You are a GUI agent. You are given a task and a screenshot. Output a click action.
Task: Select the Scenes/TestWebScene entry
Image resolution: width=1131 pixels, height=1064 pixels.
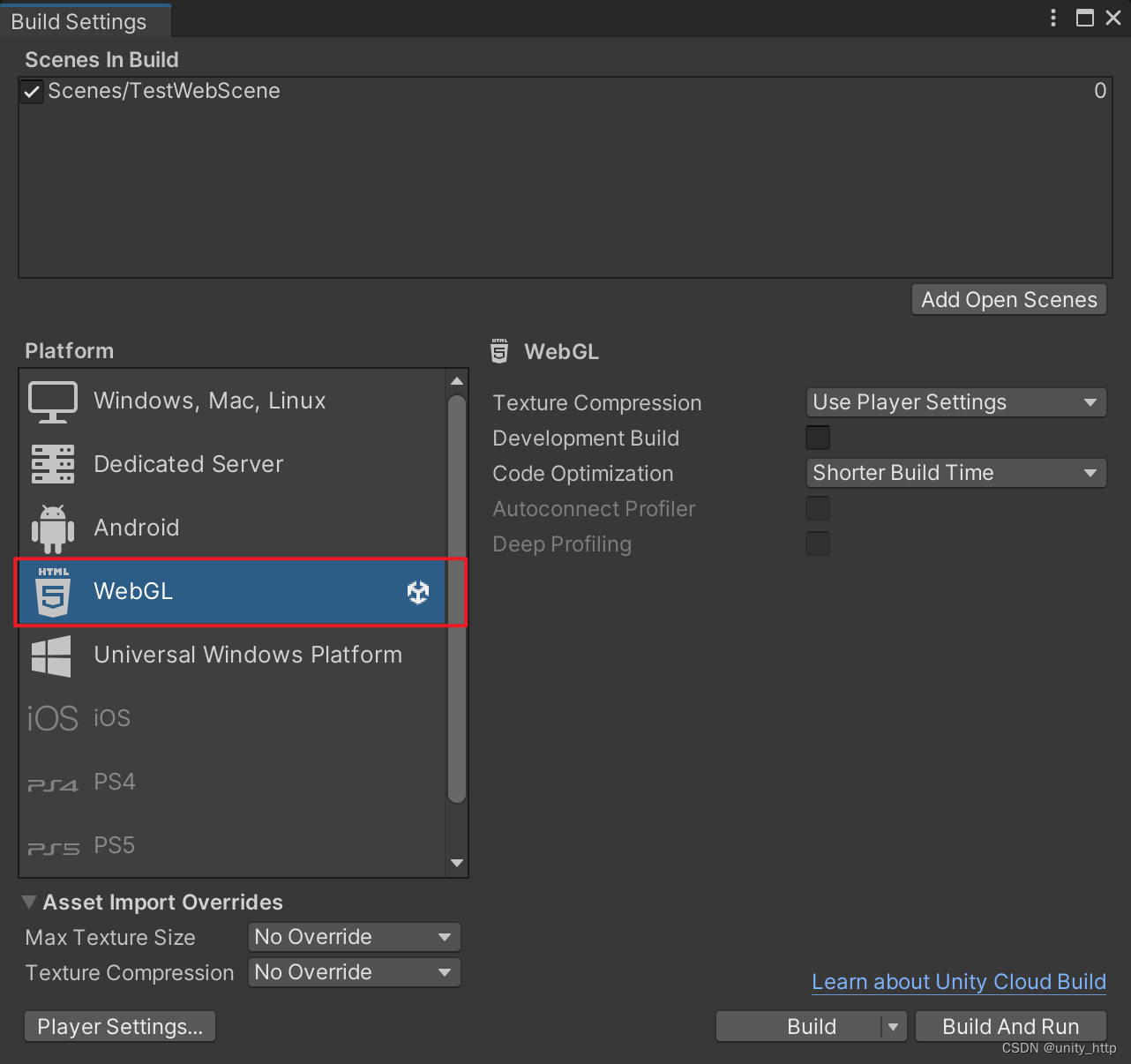(565, 91)
